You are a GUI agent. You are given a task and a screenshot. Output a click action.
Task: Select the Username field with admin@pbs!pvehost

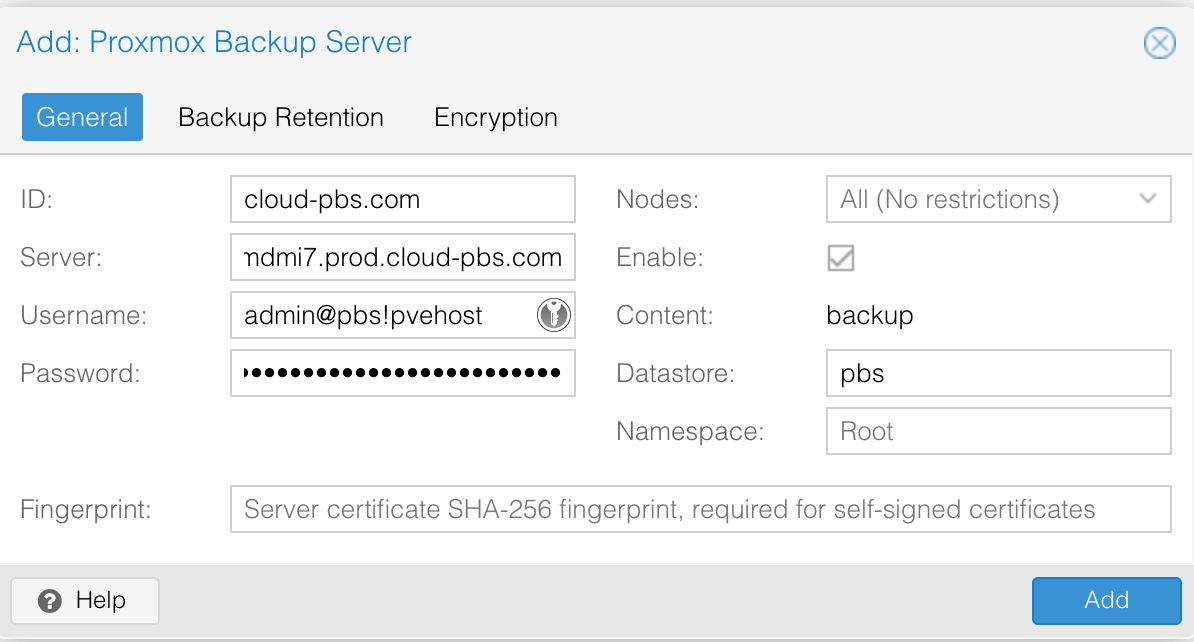385,315
